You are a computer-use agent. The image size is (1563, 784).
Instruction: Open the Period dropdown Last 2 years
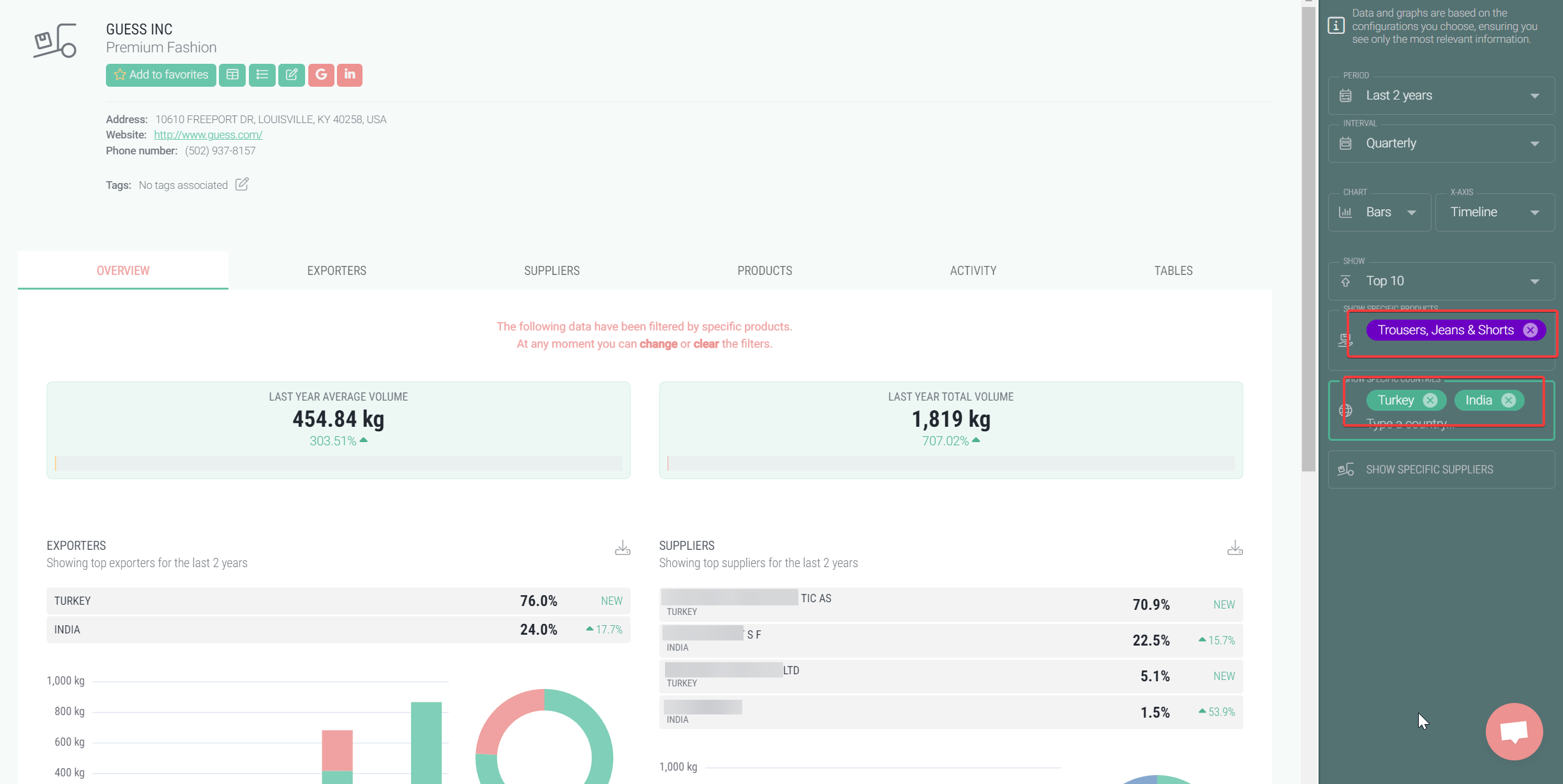coord(1441,96)
